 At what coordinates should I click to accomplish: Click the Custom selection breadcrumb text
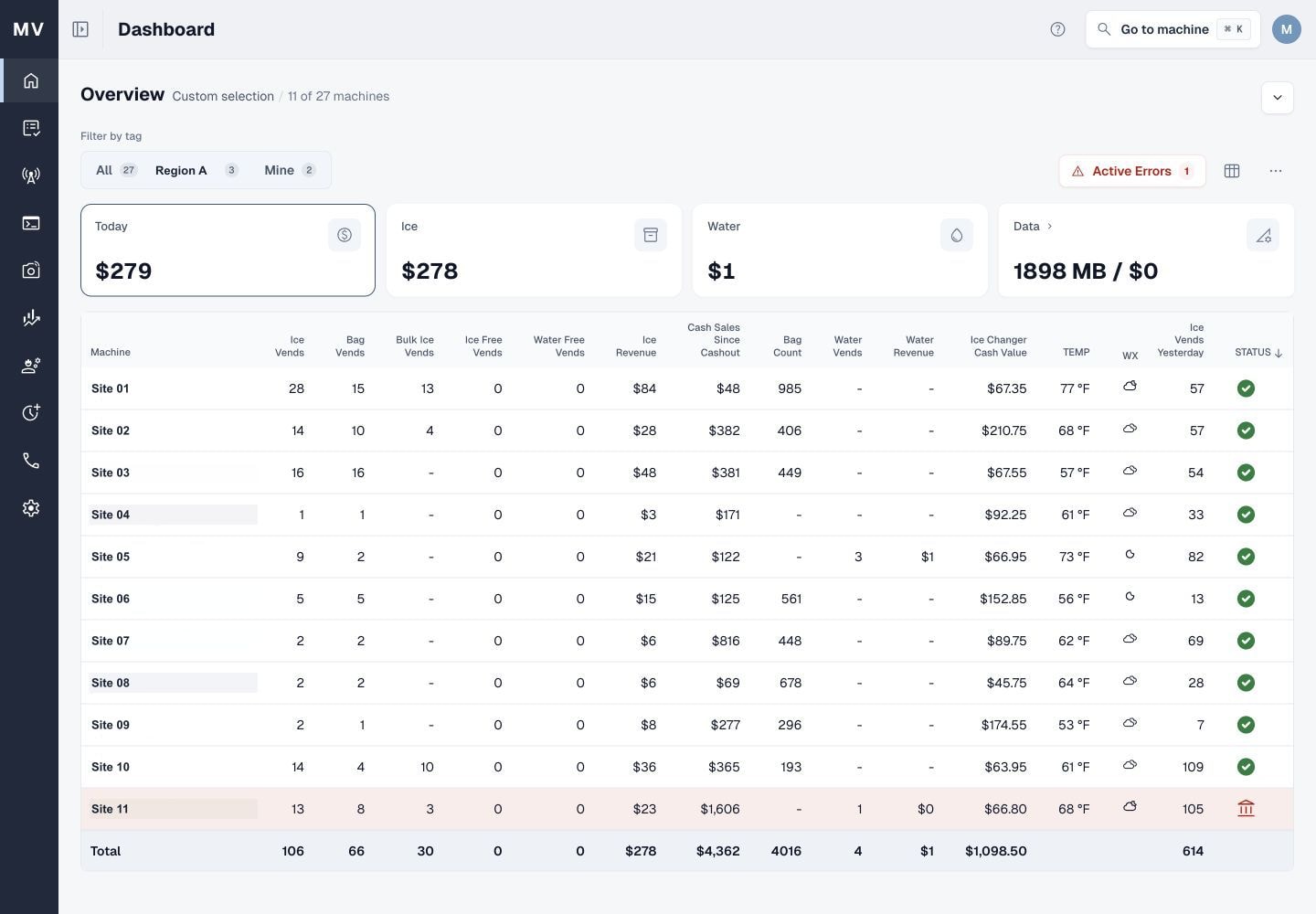[223, 96]
